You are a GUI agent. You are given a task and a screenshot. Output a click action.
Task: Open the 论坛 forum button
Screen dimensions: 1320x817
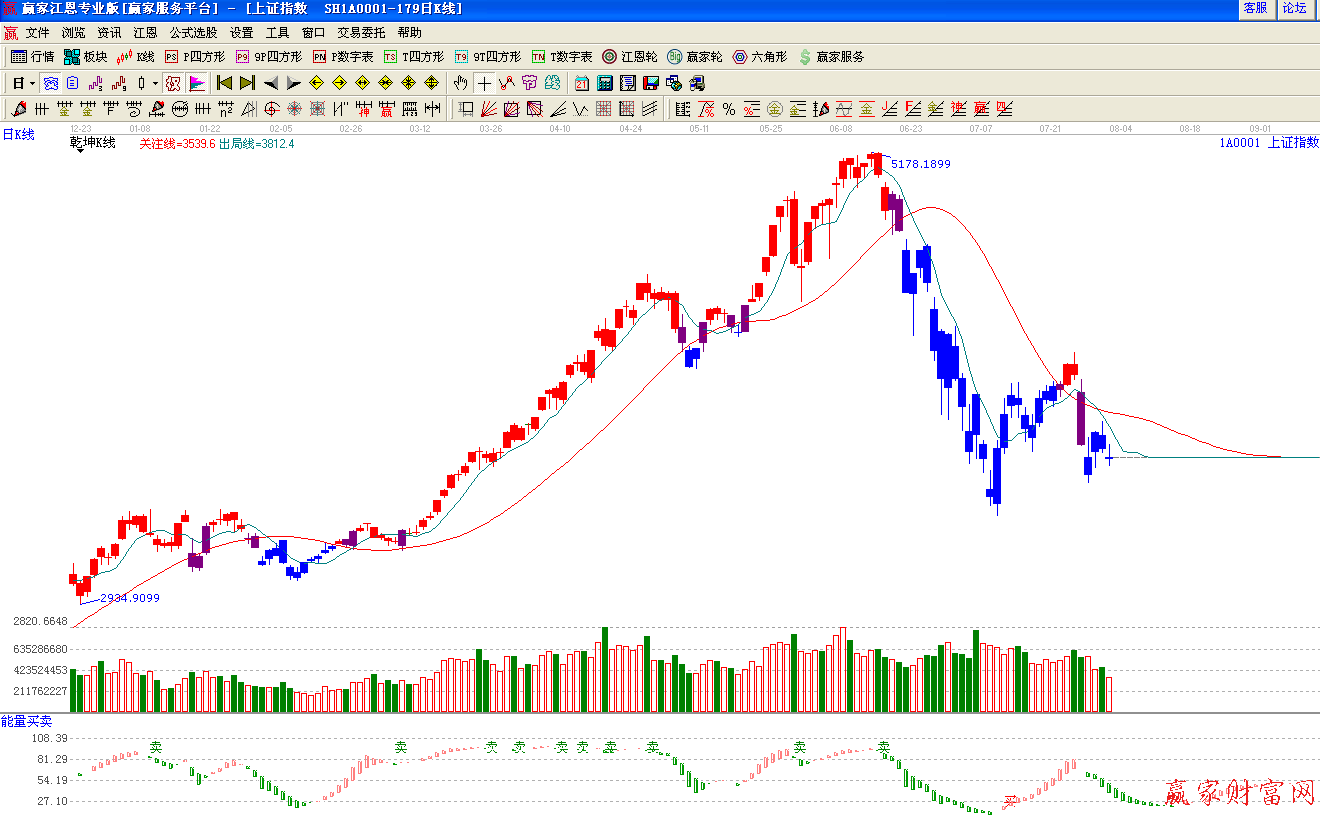pyautogui.click(x=1295, y=8)
